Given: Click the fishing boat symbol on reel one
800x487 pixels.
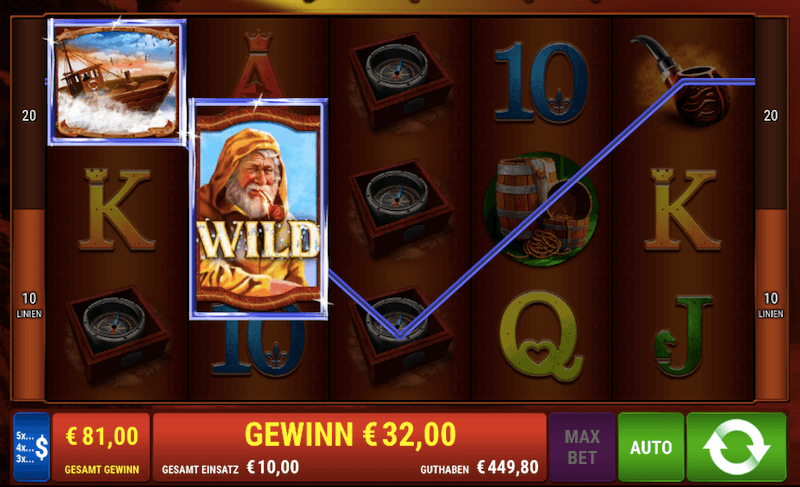Looking at the screenshot, I should coord(117,83).
